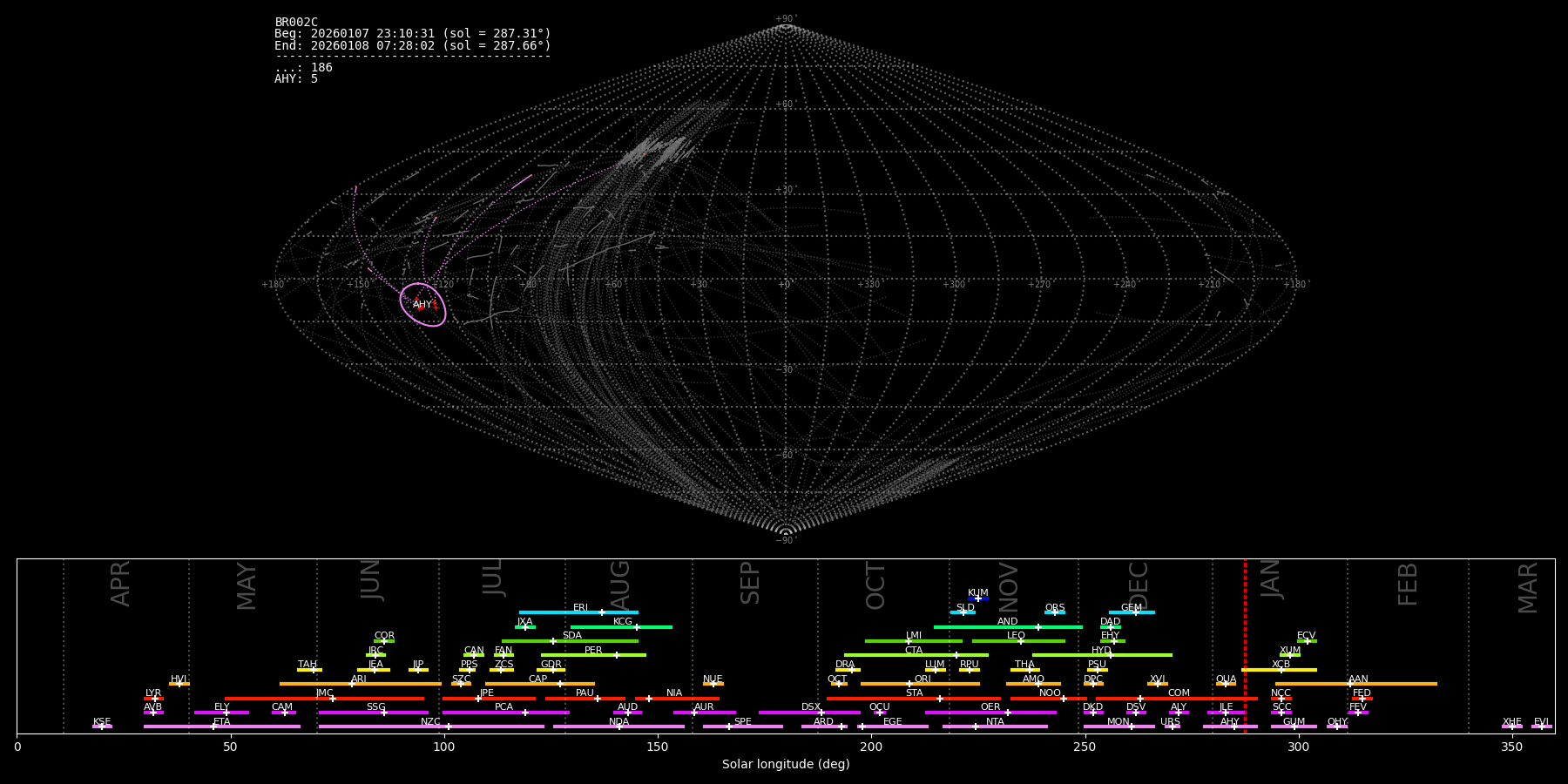The width and height of the screenshot is (1568, 784).
Task: Click the NOO shower label
Action: tap(1050, 693)
